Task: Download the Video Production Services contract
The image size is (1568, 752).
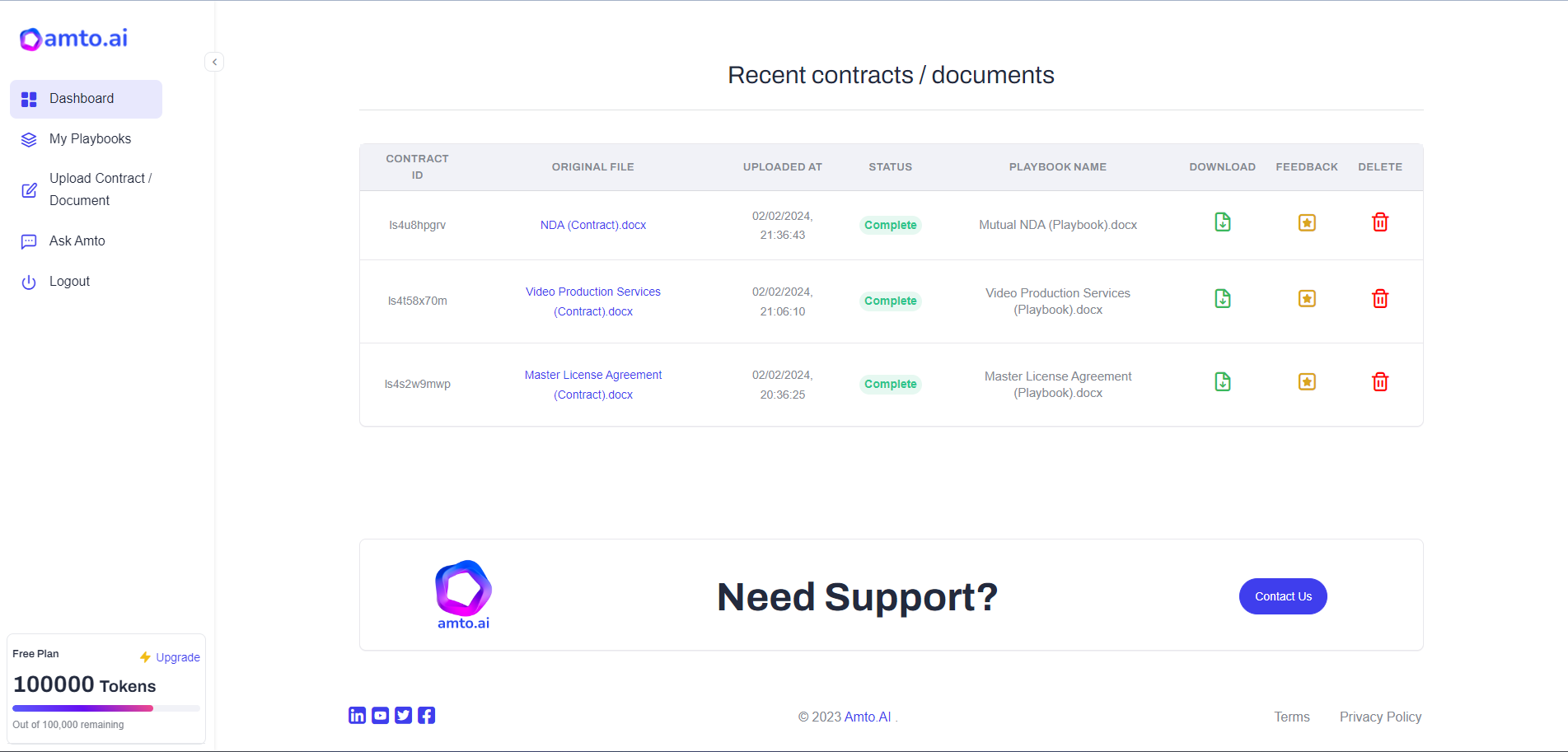Action: point(1222,298)
